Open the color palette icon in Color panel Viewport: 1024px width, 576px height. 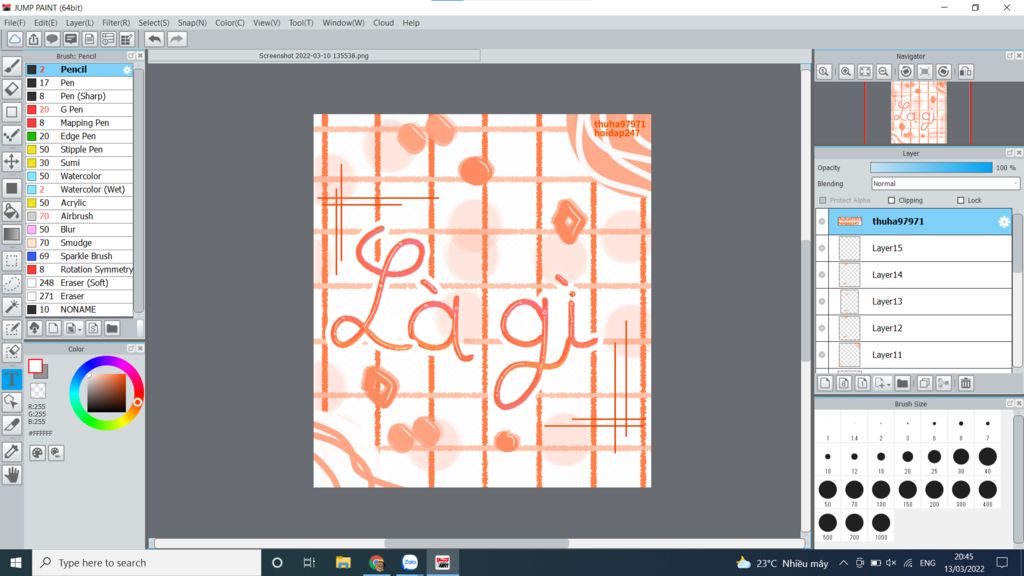37,453
